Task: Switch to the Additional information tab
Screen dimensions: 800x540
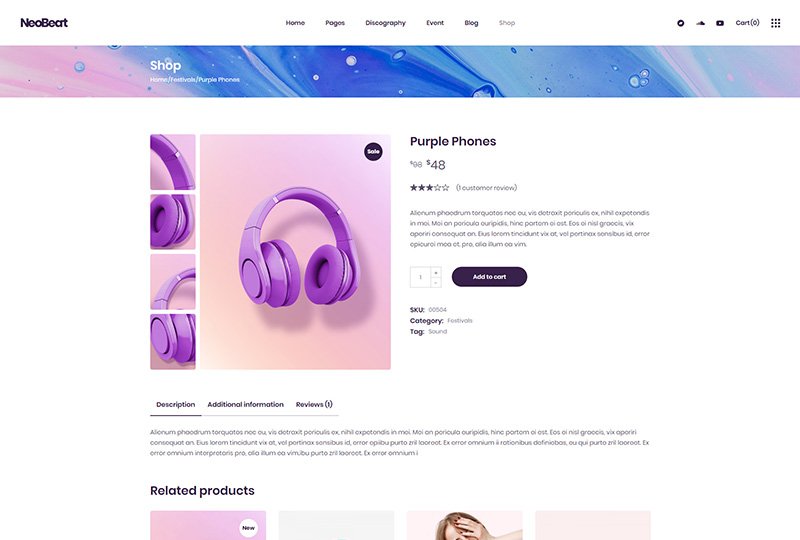Action: 245,404
